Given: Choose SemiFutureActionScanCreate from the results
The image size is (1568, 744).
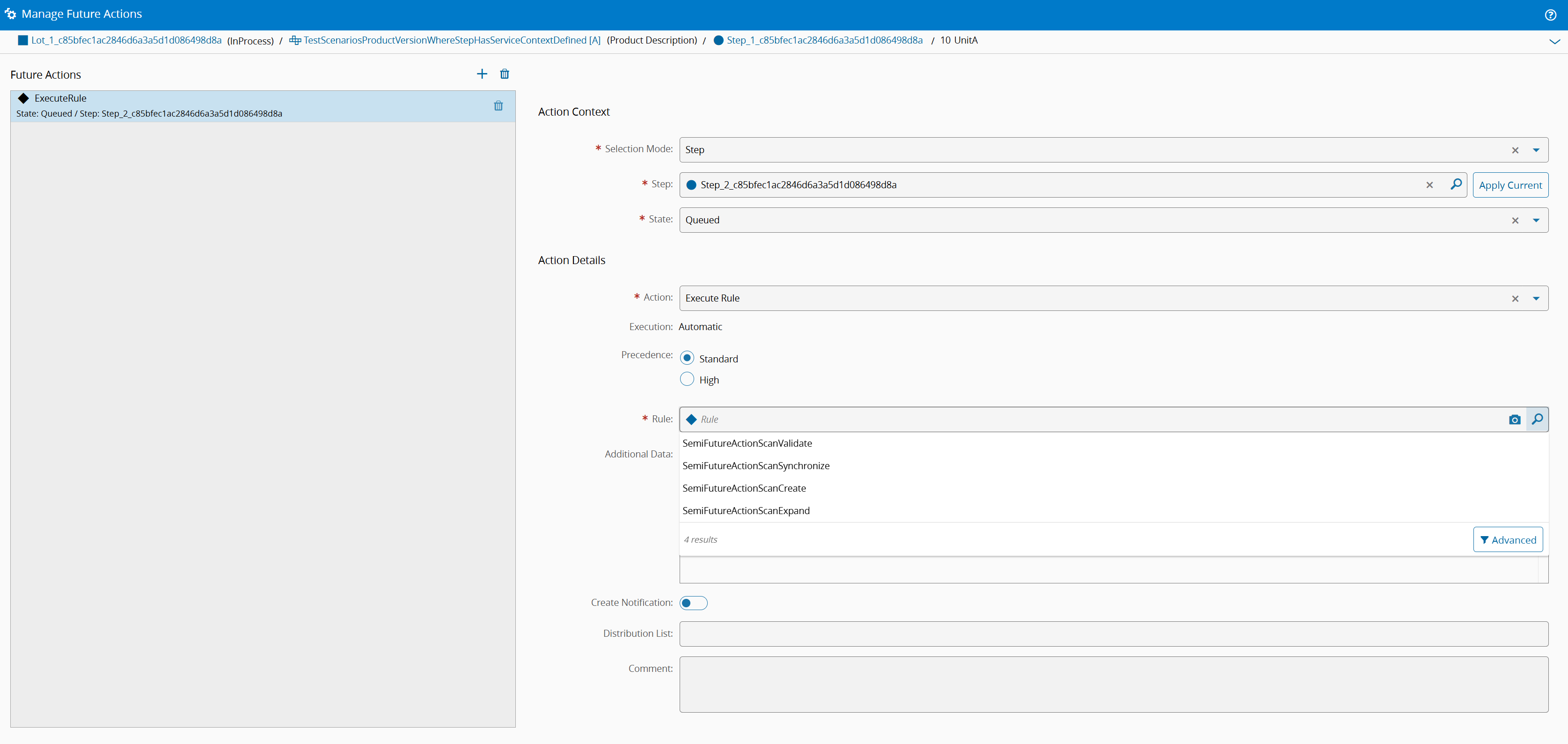Looking at the screenshot, I should [744, 488].
